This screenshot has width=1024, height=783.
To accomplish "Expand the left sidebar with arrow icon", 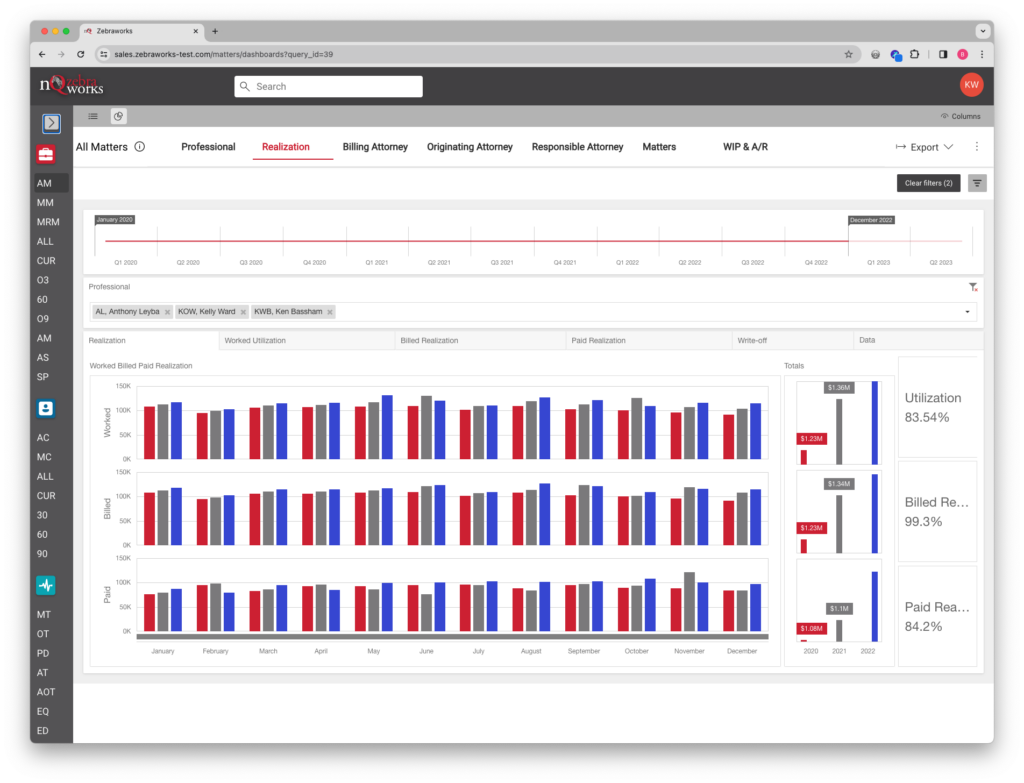I will coord(51,123).
